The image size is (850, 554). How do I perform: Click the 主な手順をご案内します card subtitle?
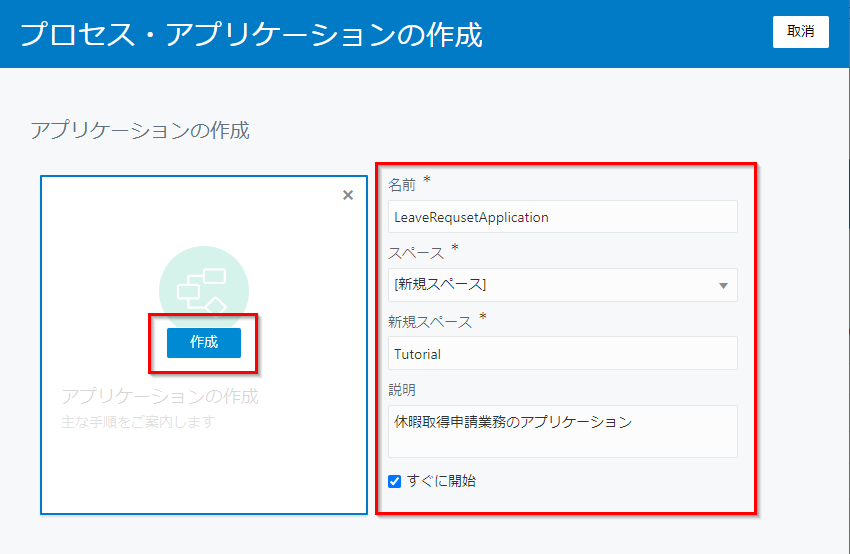138,421
